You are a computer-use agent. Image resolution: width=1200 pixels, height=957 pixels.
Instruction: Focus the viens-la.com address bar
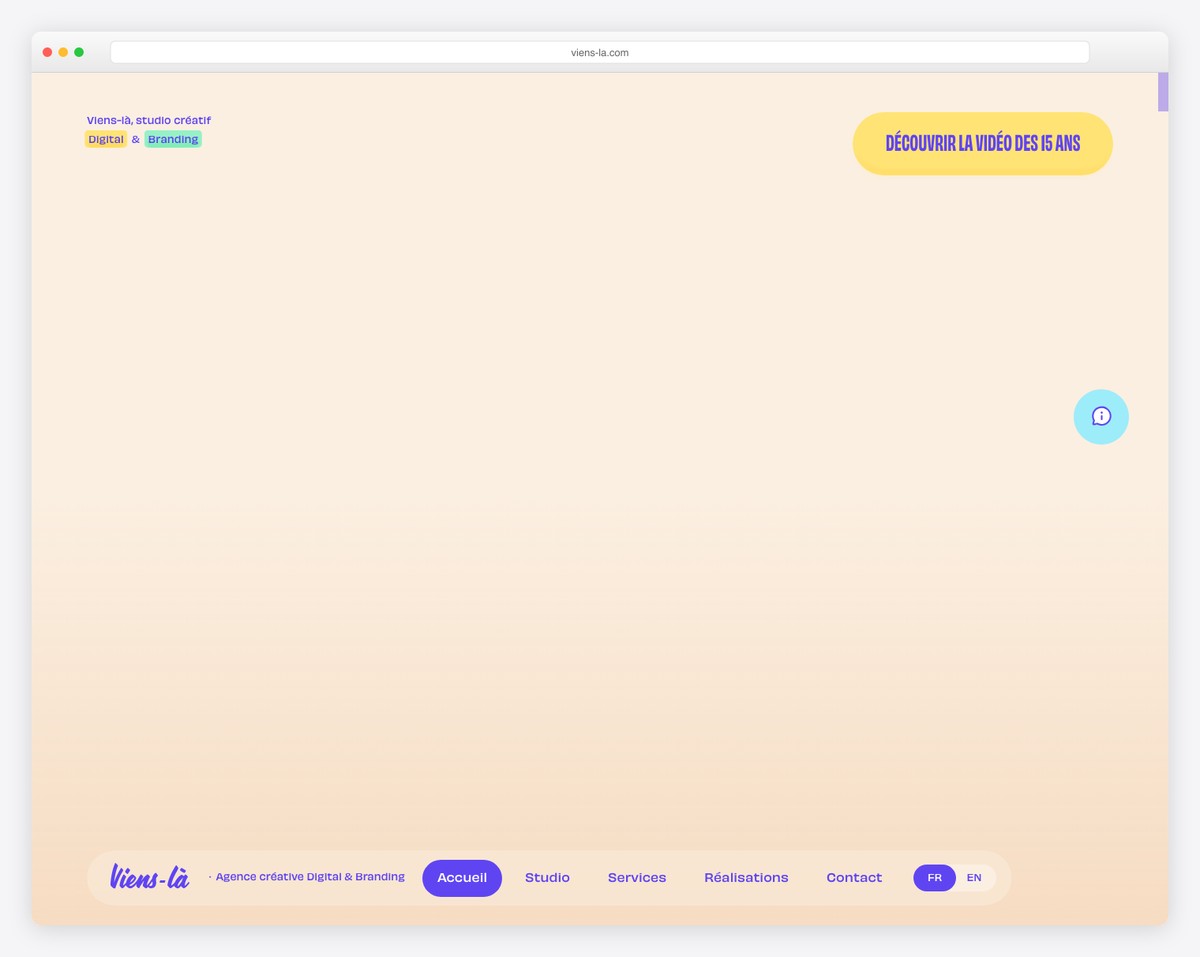click(599, 52)
